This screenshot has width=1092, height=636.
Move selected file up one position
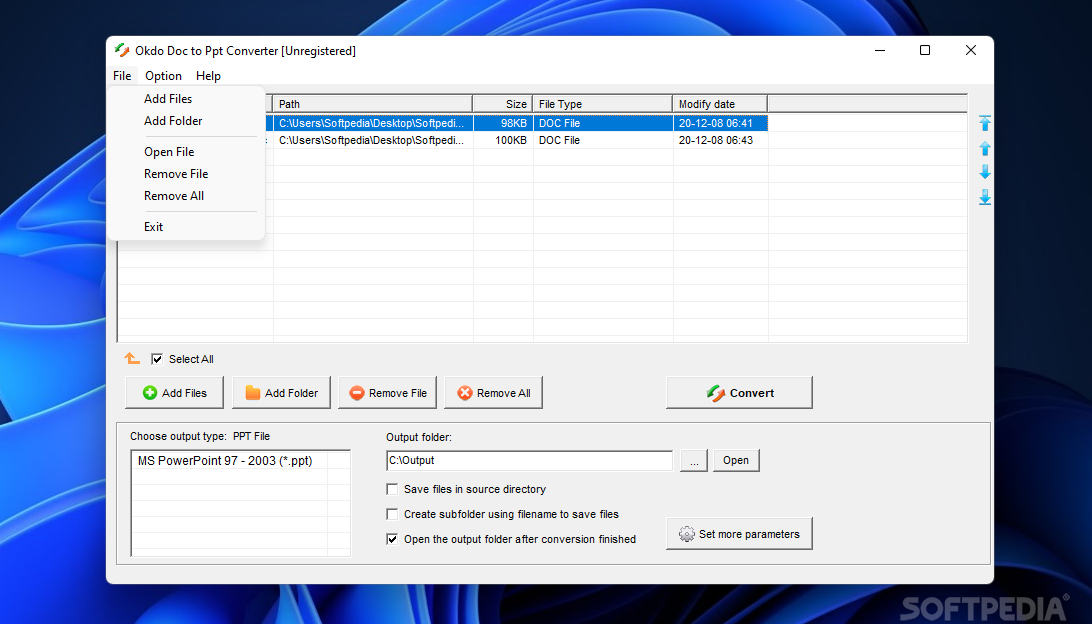(985, 148)
